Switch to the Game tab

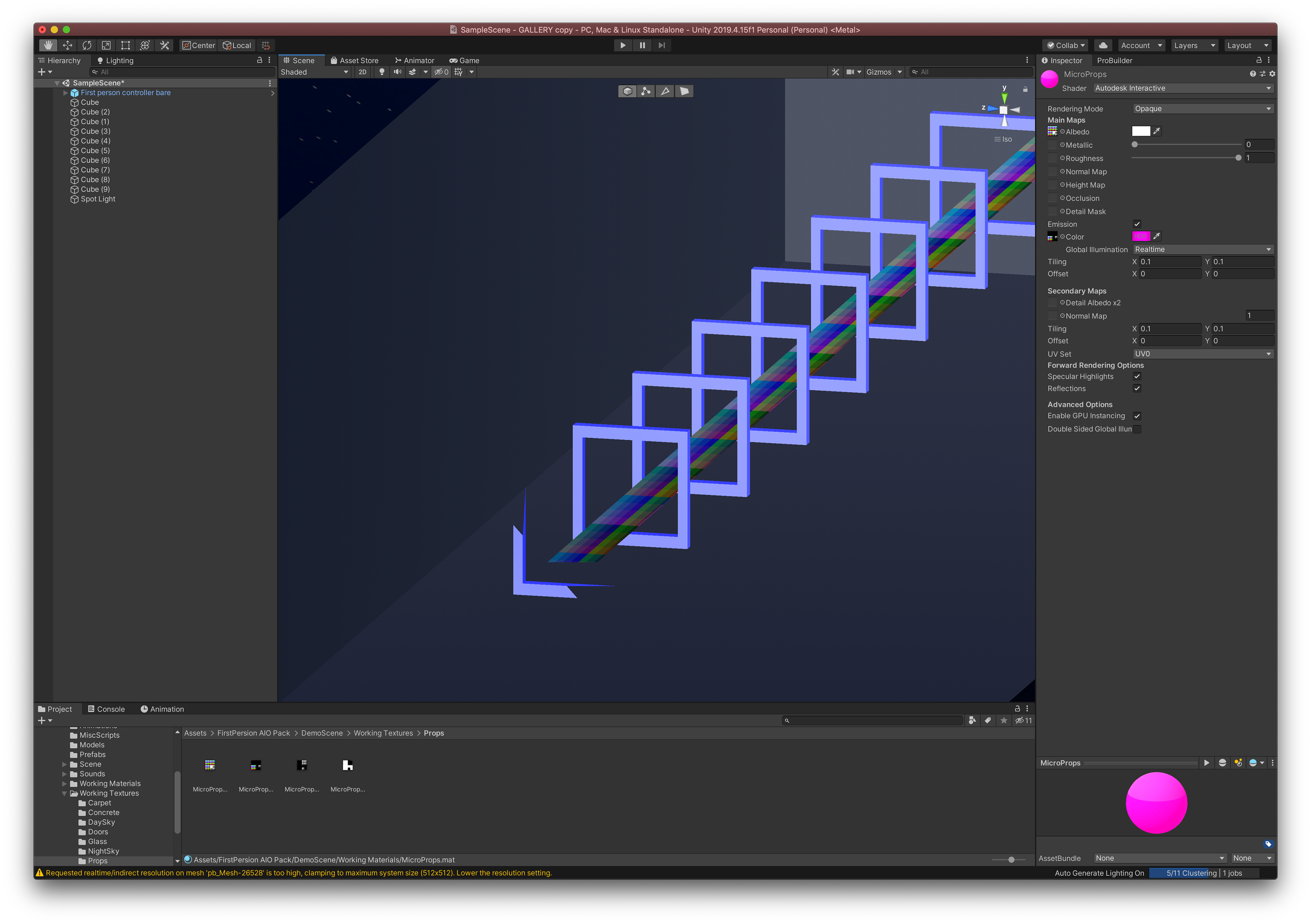[464, 60]
